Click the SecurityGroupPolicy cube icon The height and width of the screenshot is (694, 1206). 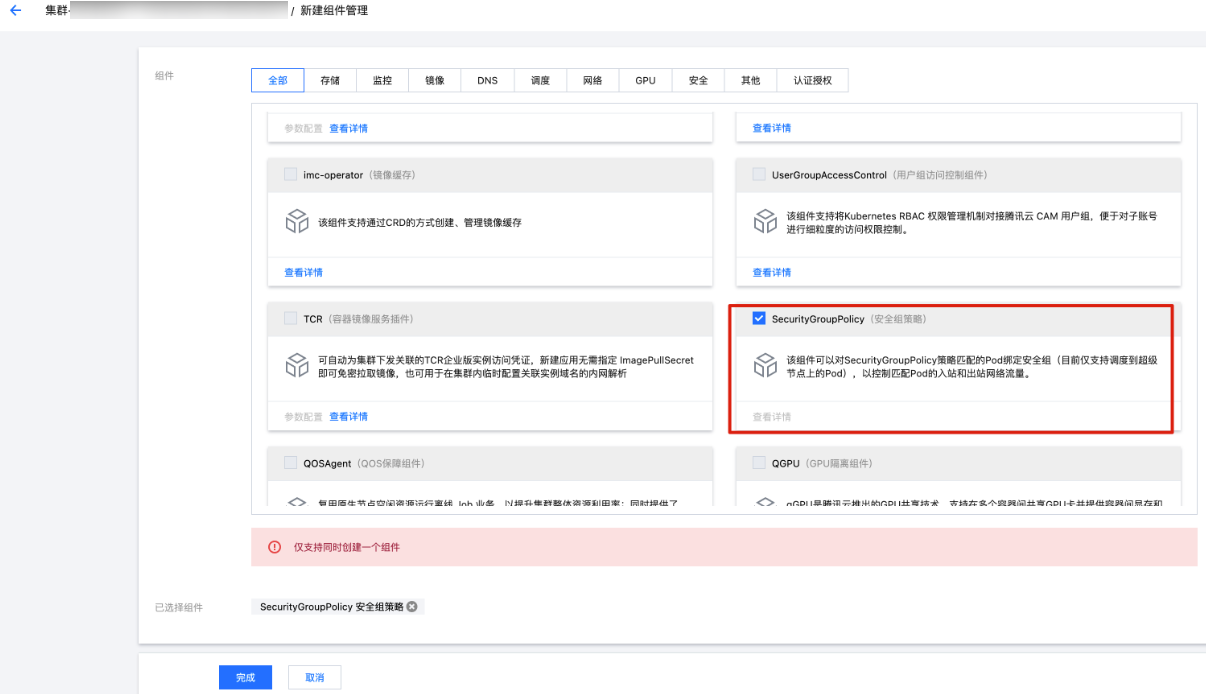click(x=765, y=366)
